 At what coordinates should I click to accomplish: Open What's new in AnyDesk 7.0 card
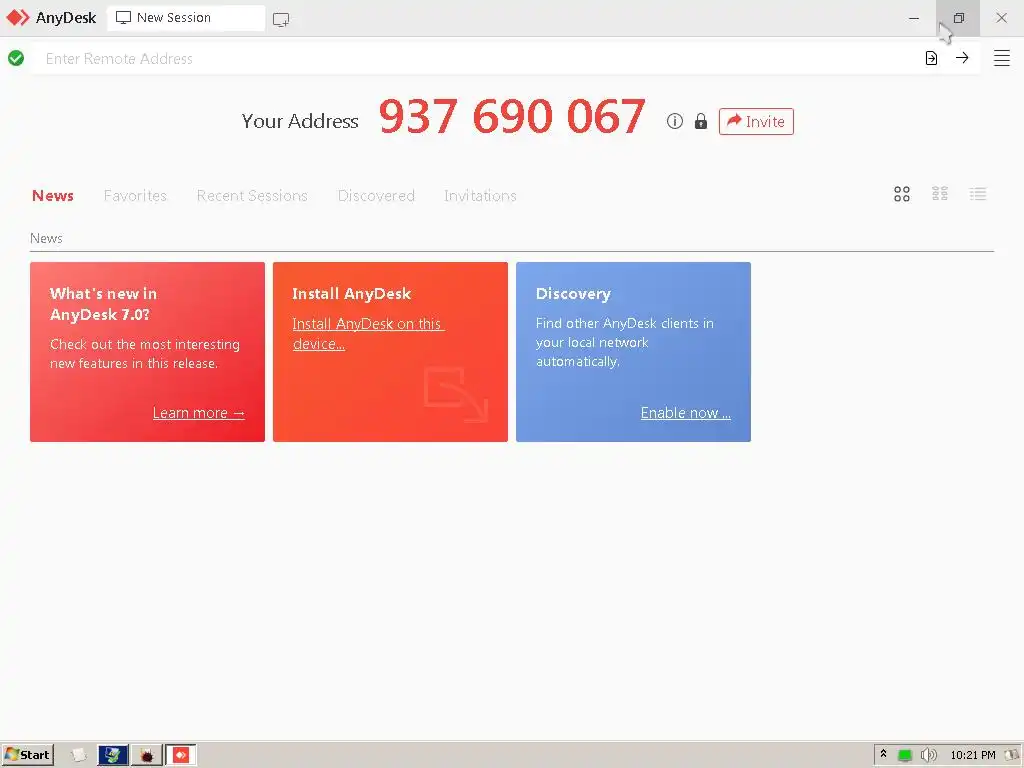[148, 352]
